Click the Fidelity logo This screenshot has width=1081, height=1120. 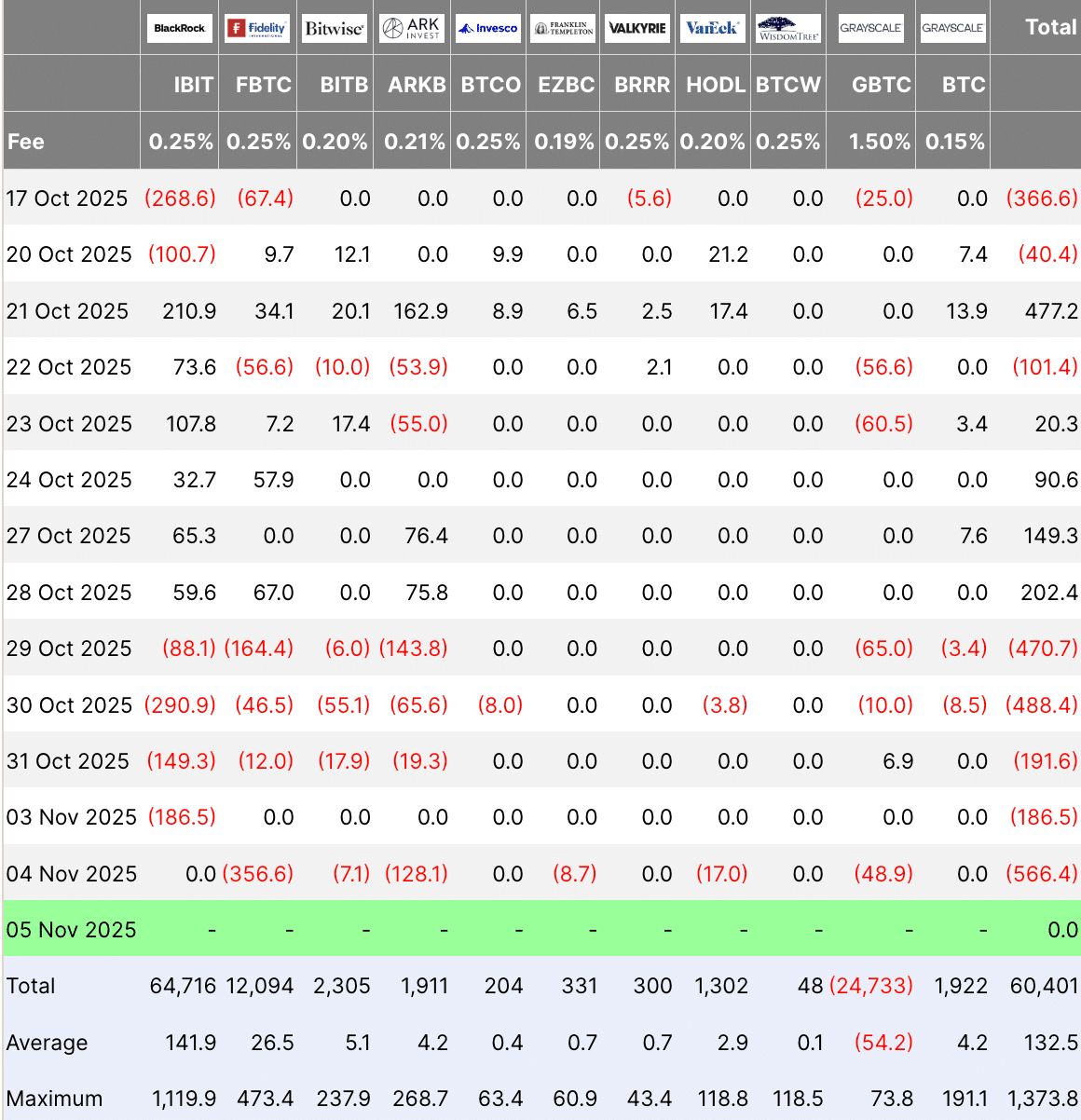pyautogui.click(x=257, y=28)
